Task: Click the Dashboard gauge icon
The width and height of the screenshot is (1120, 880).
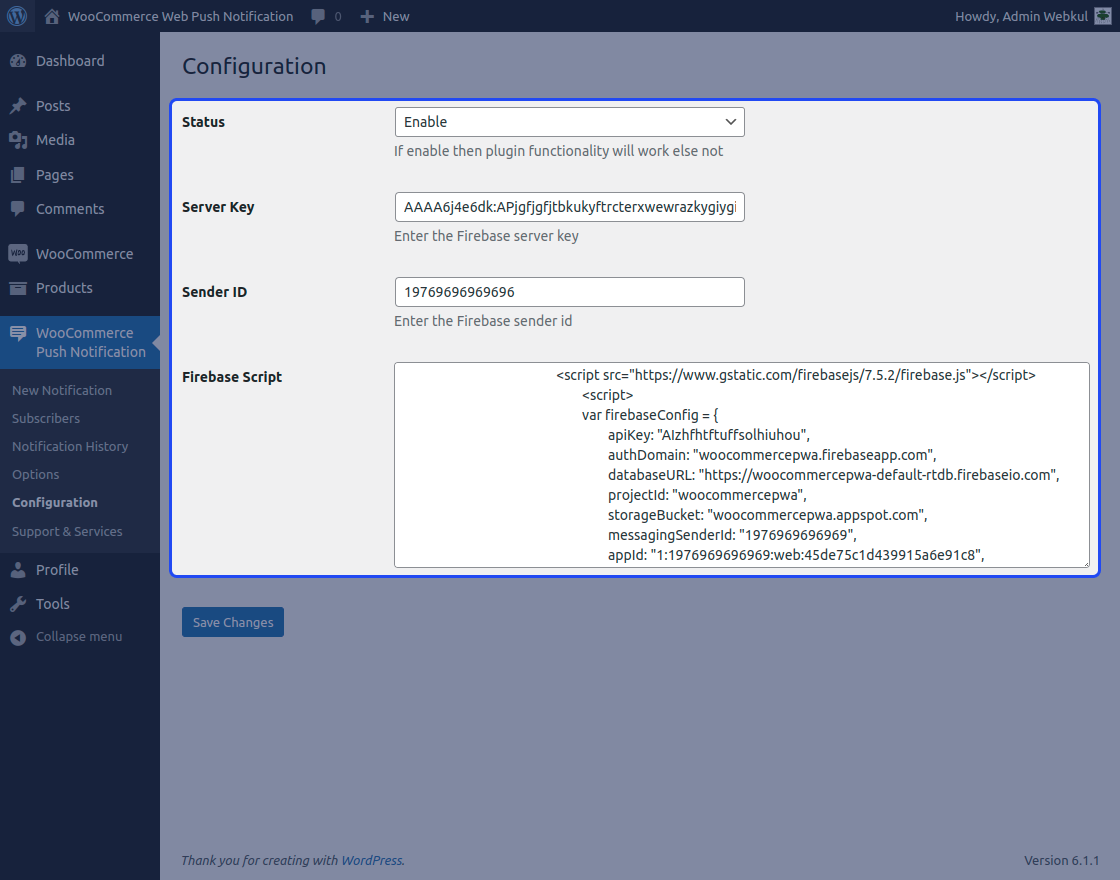Action: click(18, 61)
